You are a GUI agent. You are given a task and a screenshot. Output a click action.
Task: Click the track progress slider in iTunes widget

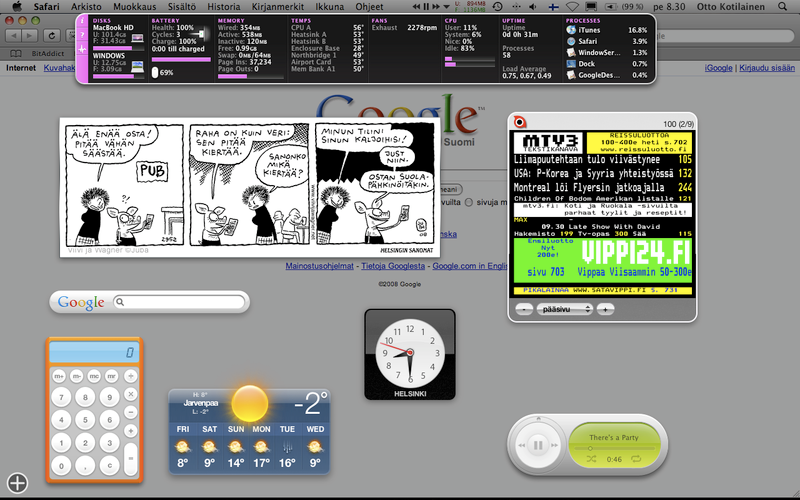coord(614,448)
